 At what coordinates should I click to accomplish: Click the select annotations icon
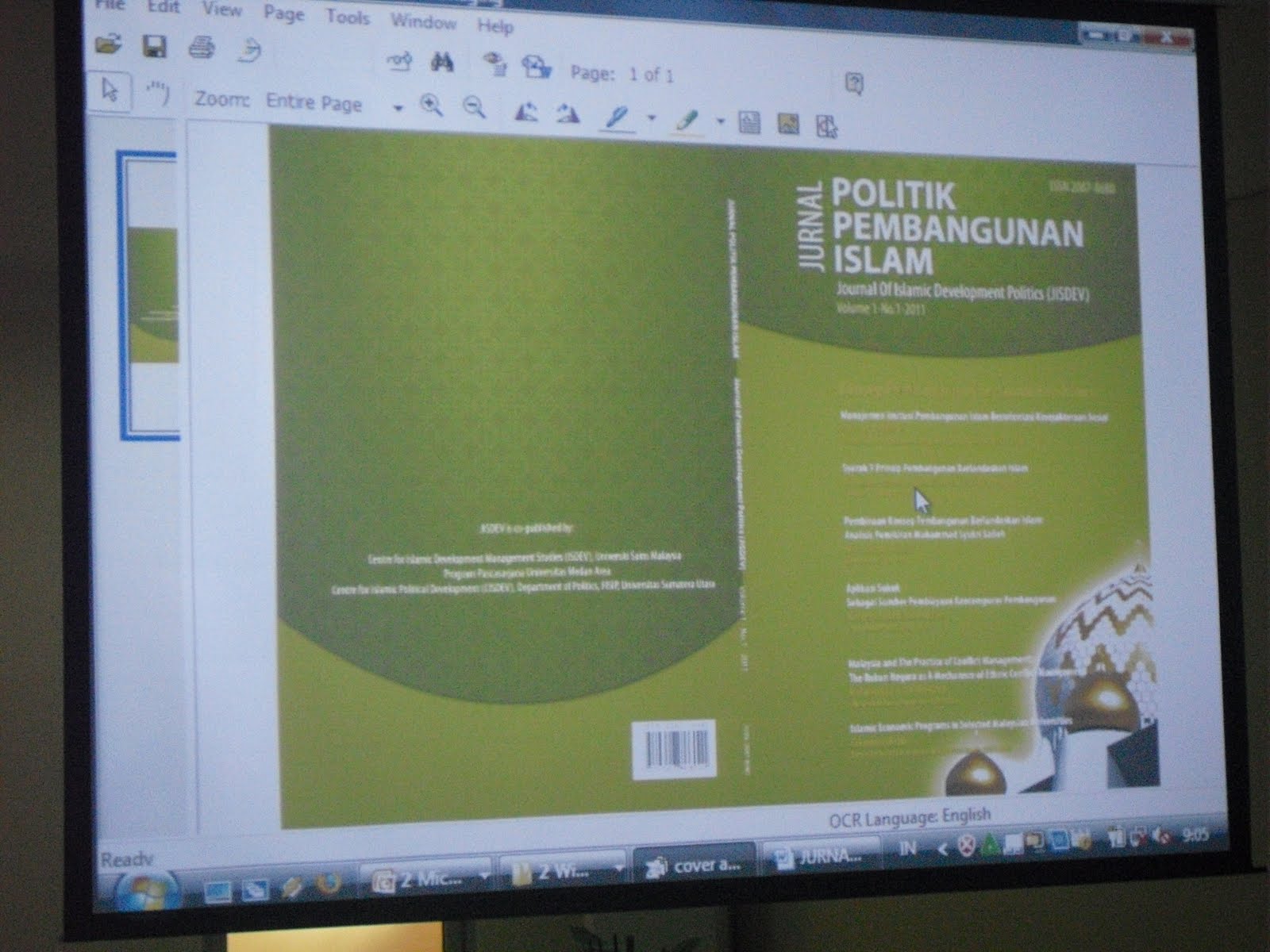point(826,127)
